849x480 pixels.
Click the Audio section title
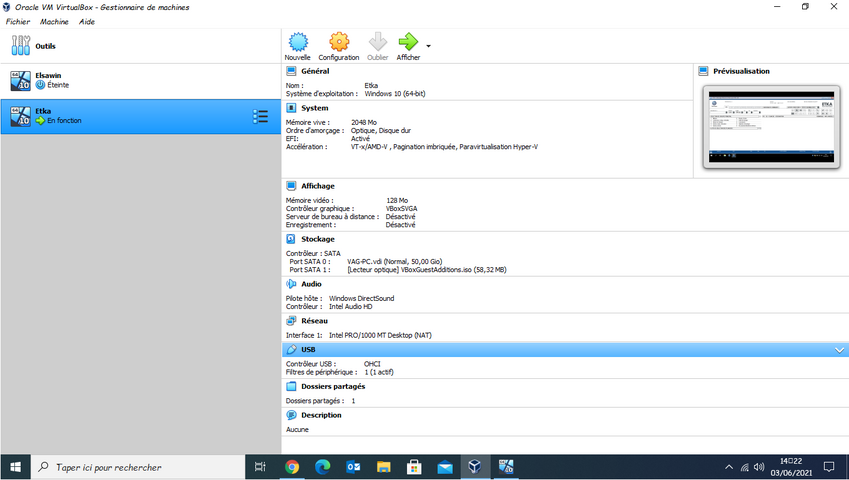click(311, 284)
